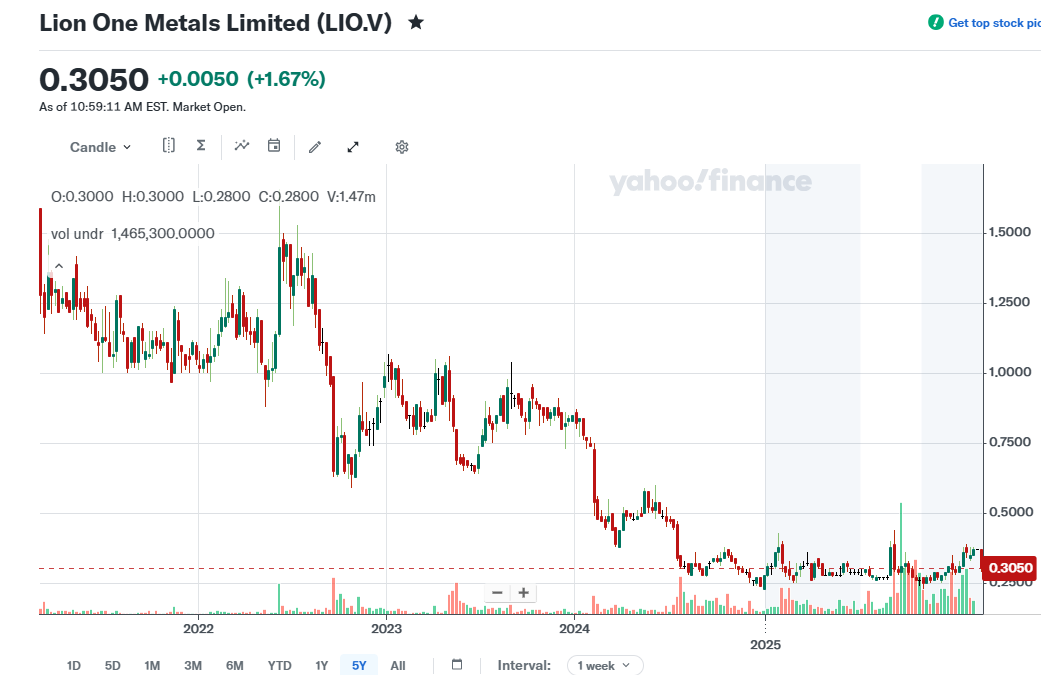1041x675 pixels.
Task: Activate the pencil drawing tool
Action: (x=315, y=147)
